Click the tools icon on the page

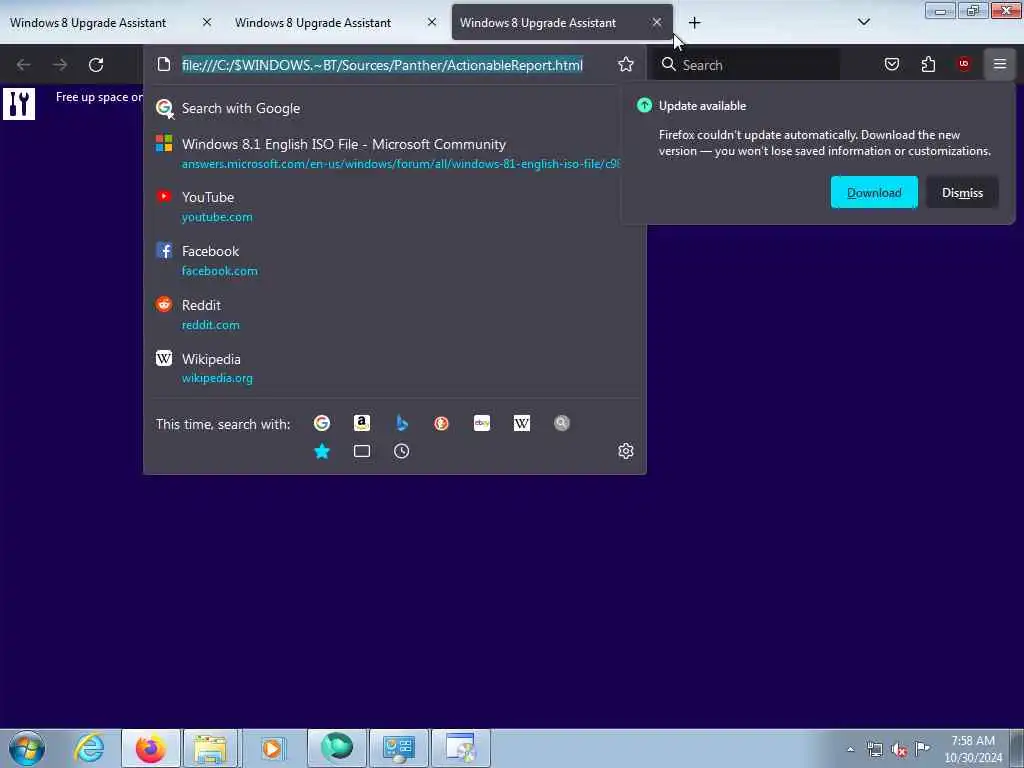point(19,103)
